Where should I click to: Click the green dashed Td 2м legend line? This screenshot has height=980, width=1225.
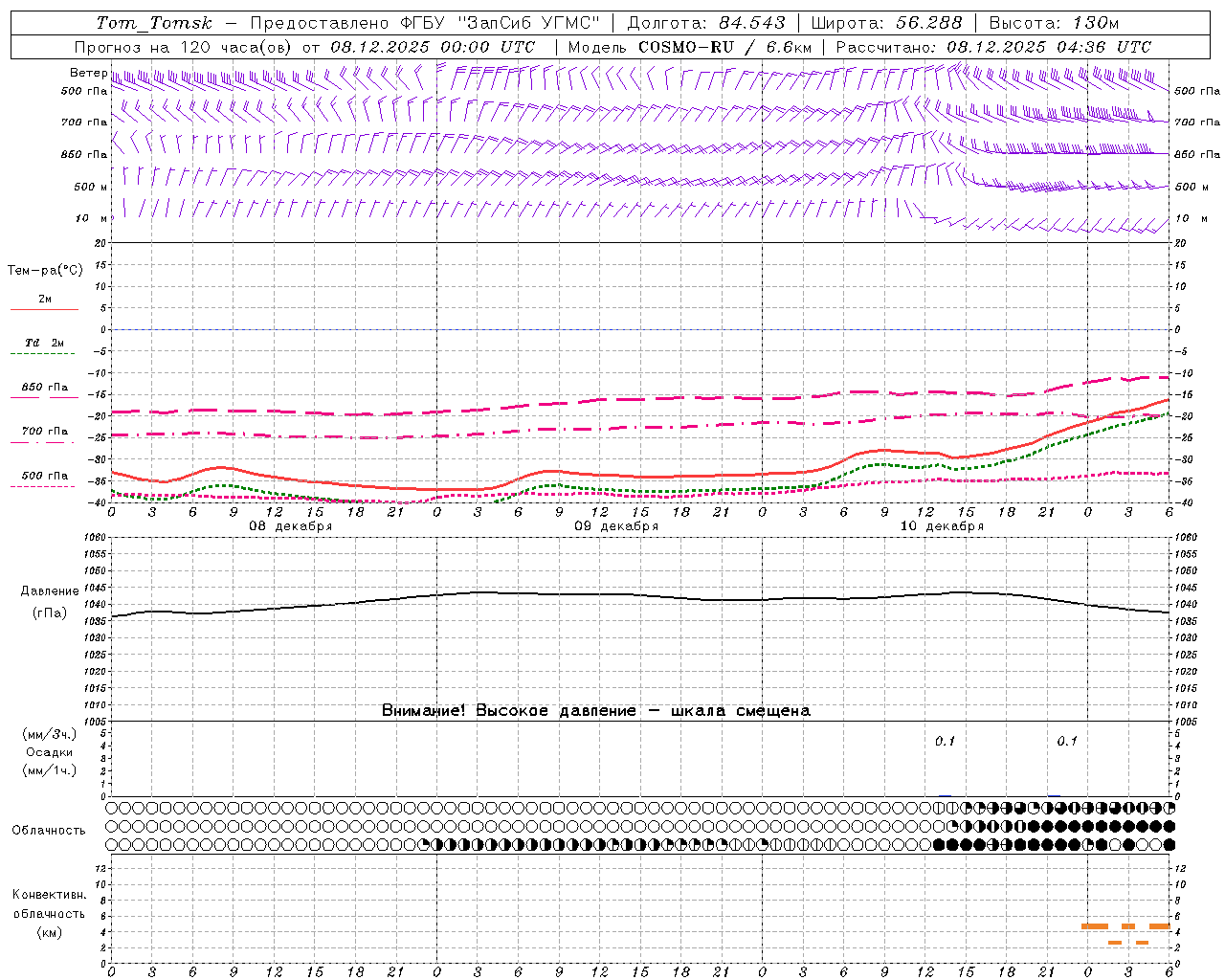point(42,354)
